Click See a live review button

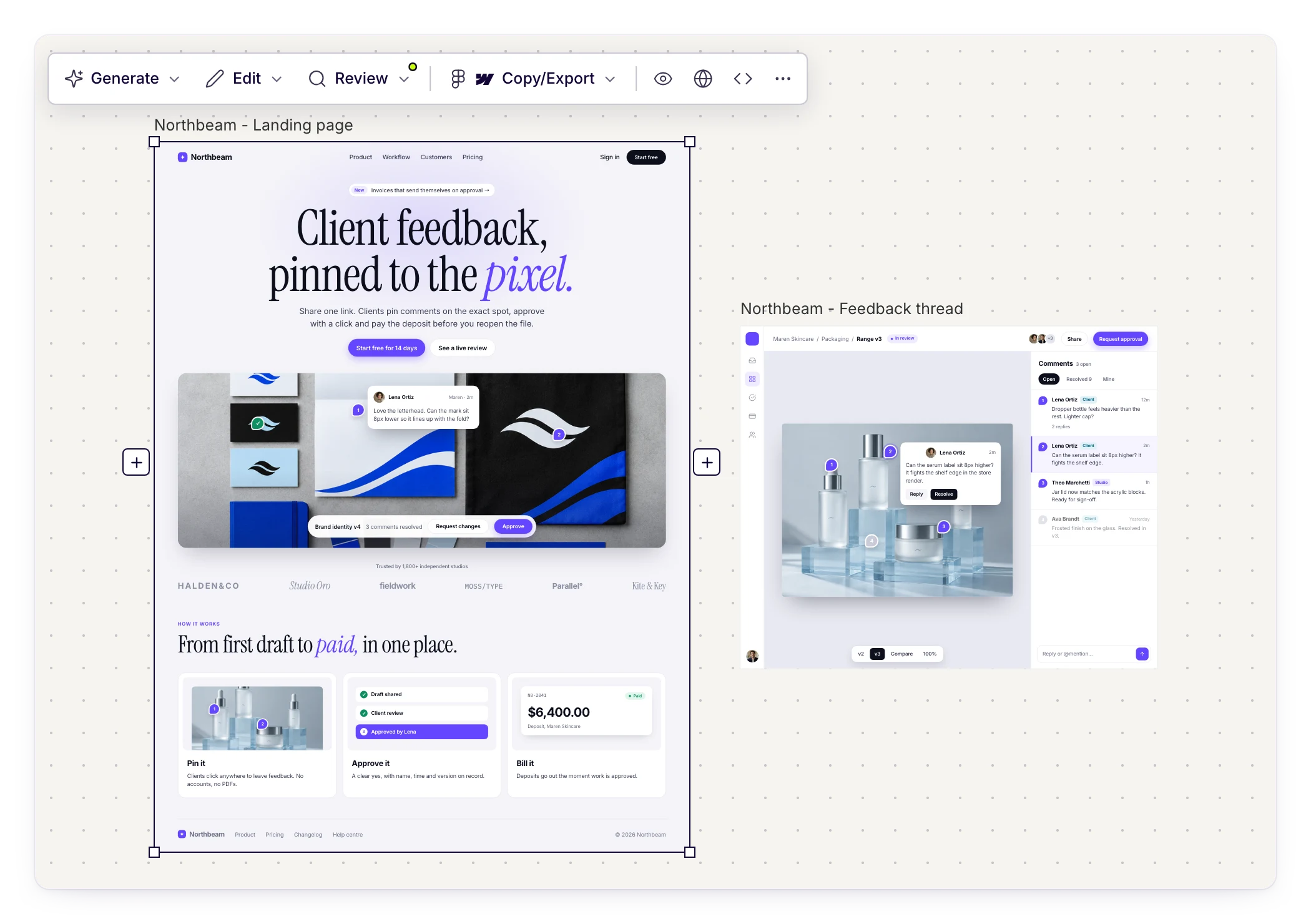pos(463,348)
